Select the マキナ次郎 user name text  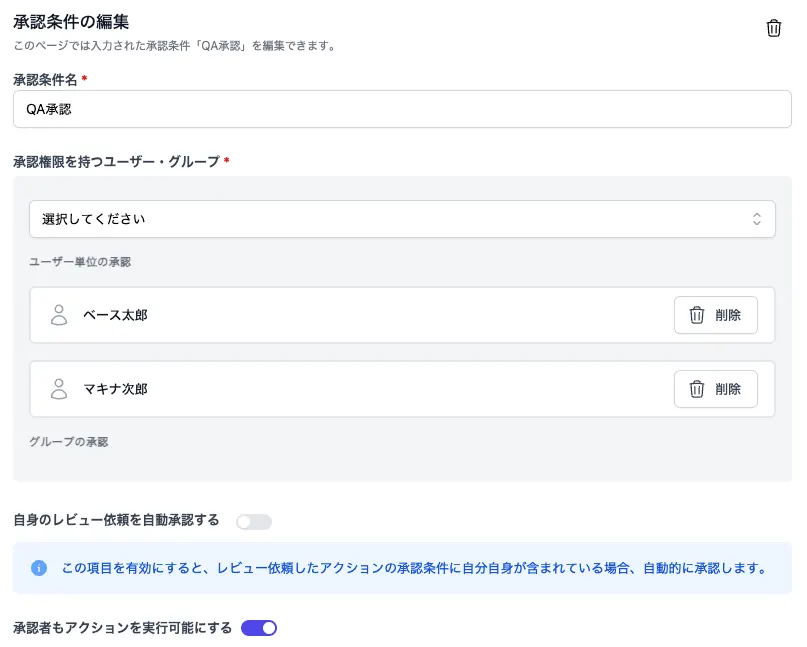115,389
